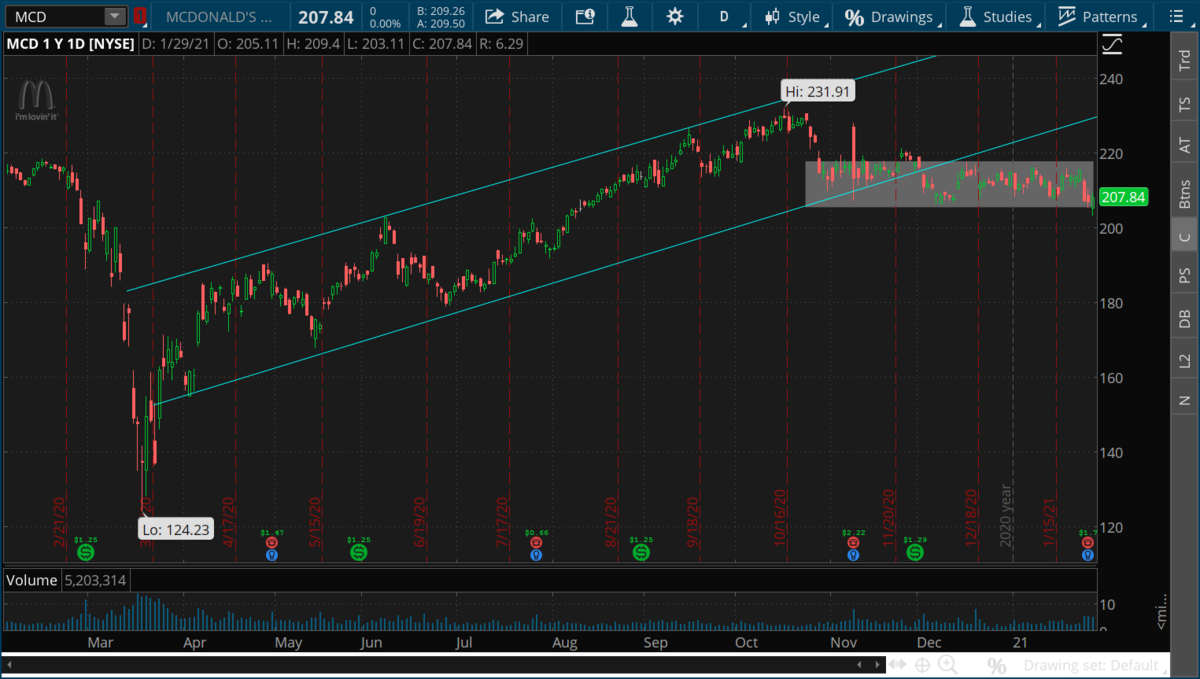Viewport: 1200px width, 679px height.
Task: Click the zoom magnifier icon
Action: point(946,665)
